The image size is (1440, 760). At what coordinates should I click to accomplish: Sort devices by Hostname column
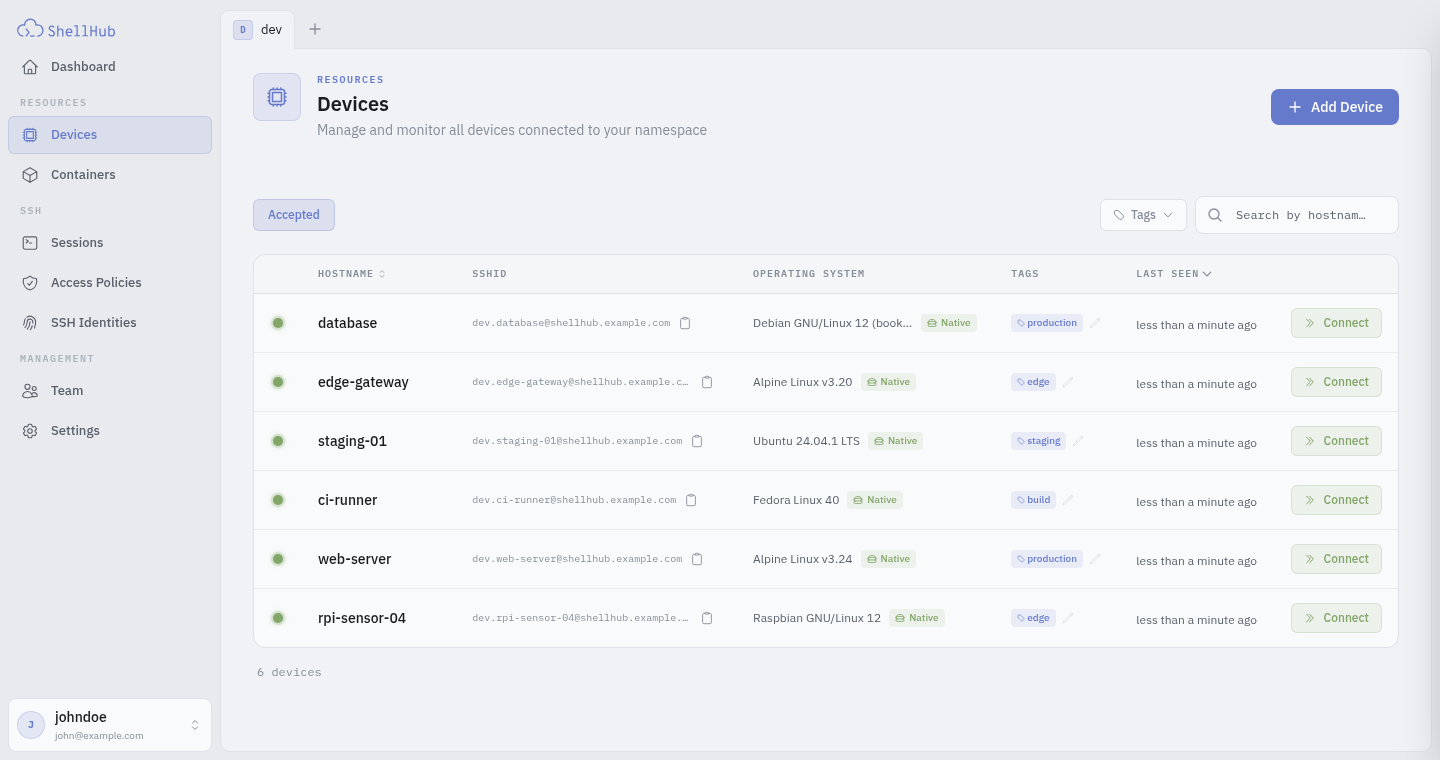click(x=351, y=274)
